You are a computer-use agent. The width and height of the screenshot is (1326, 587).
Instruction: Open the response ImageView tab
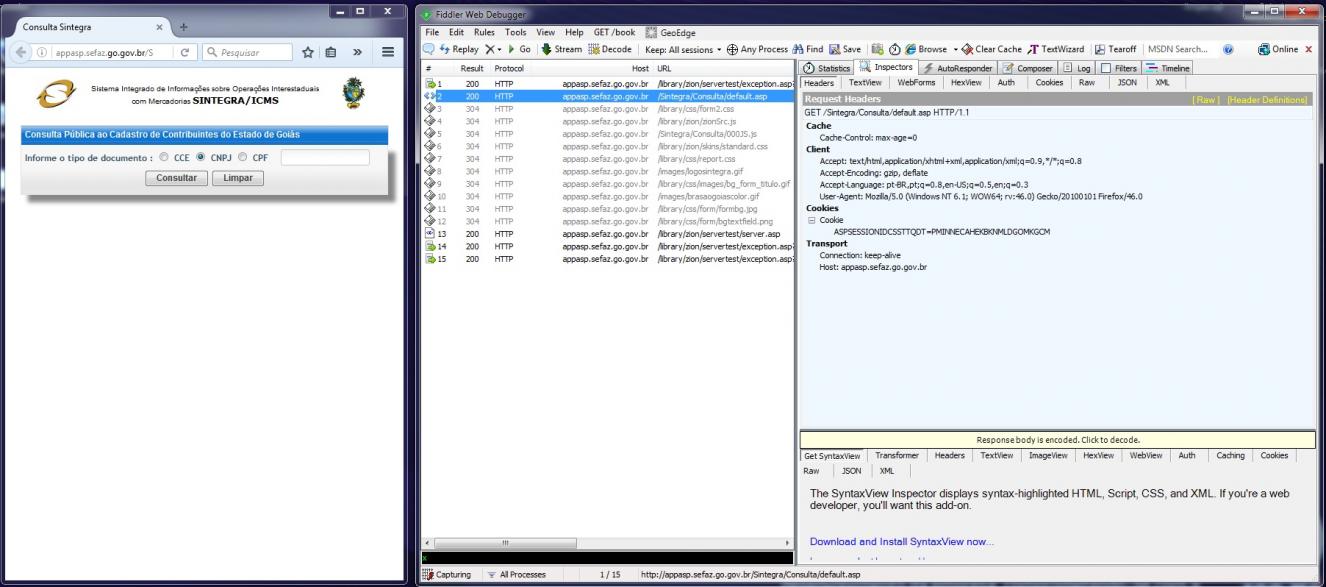coord(1048,455)
